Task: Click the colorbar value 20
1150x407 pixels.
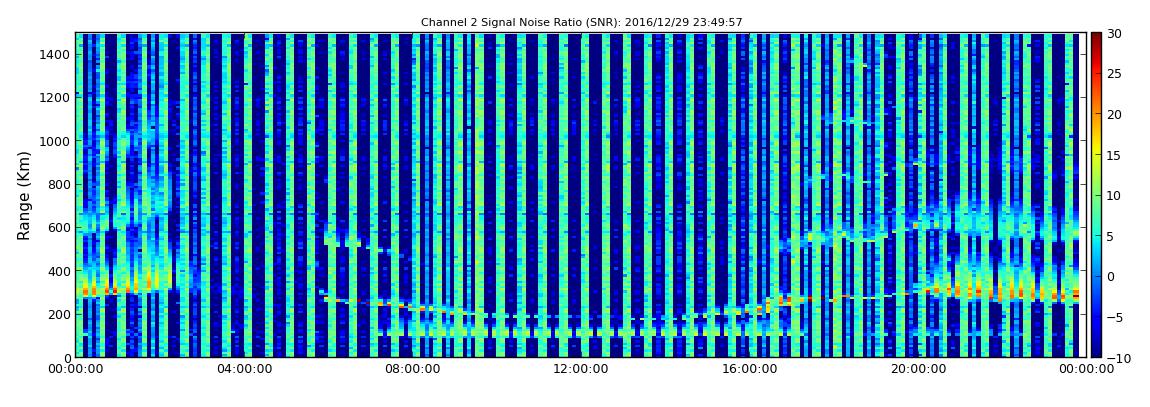Action: pyautogui.click(x=1115, y=114)
